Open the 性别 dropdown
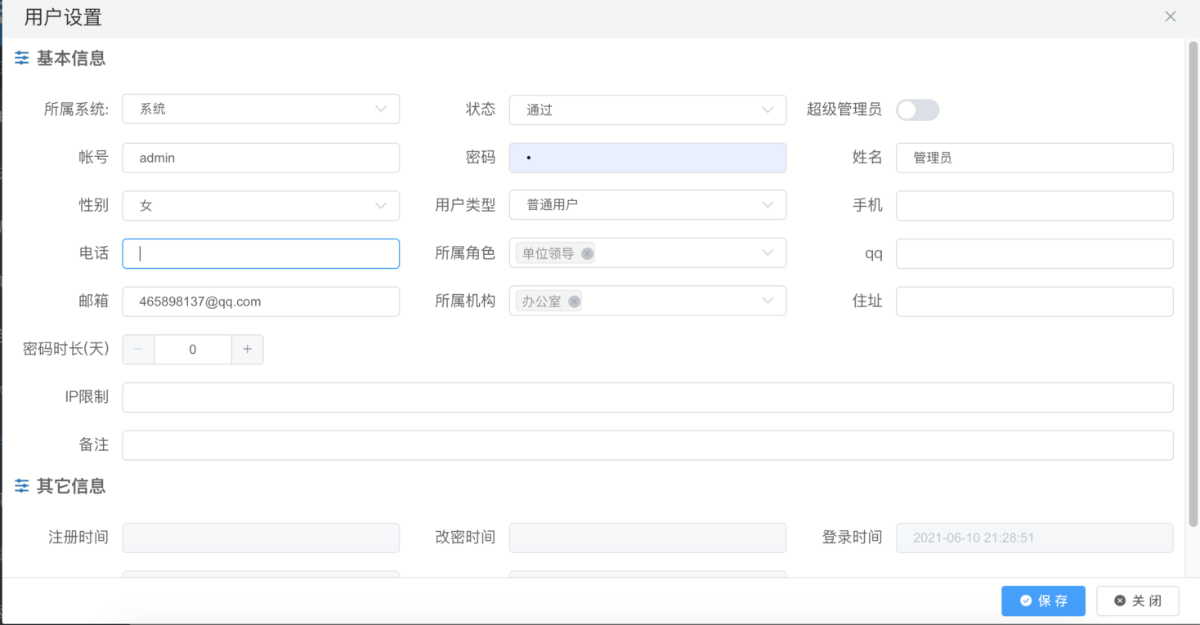 [380, 205]
